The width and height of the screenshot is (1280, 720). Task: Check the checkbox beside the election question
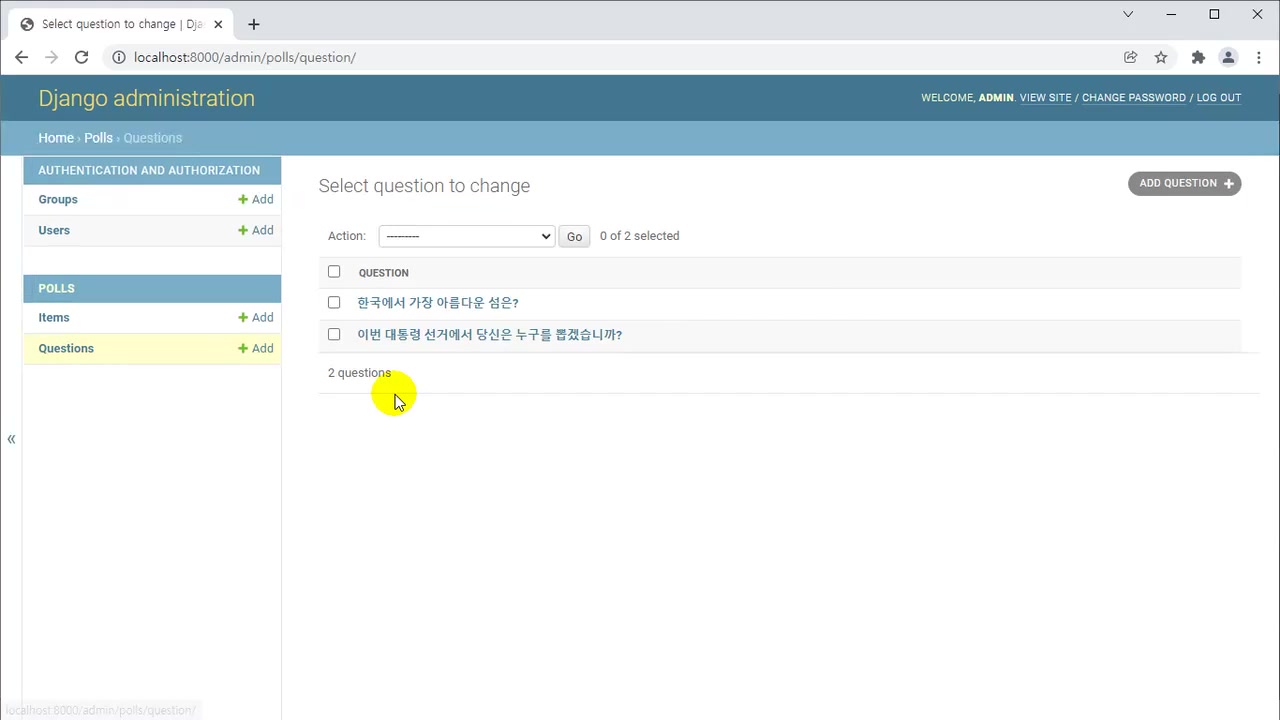pyautogui.click(x=334, y=334)
